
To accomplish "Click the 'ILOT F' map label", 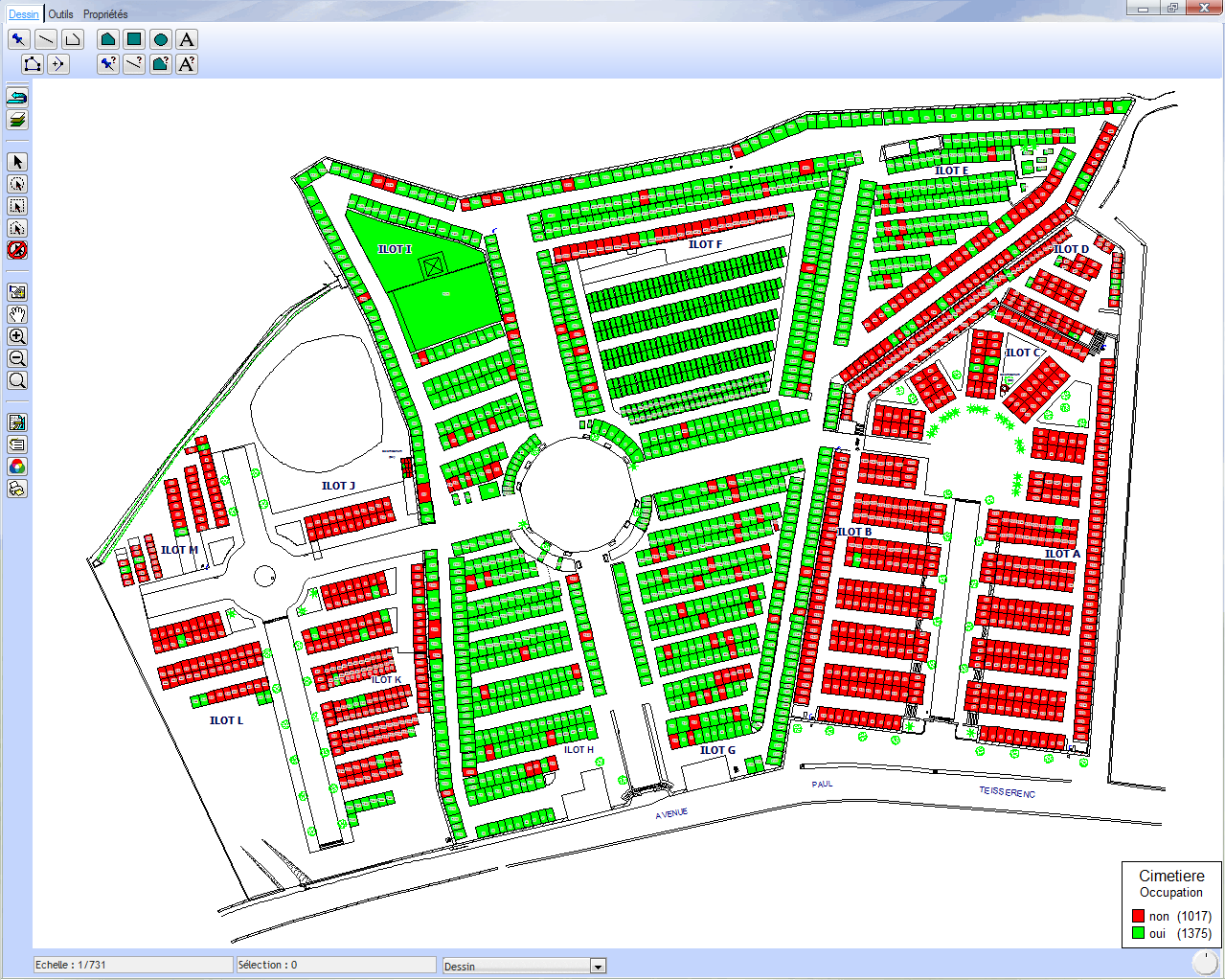I will point(705,244).
